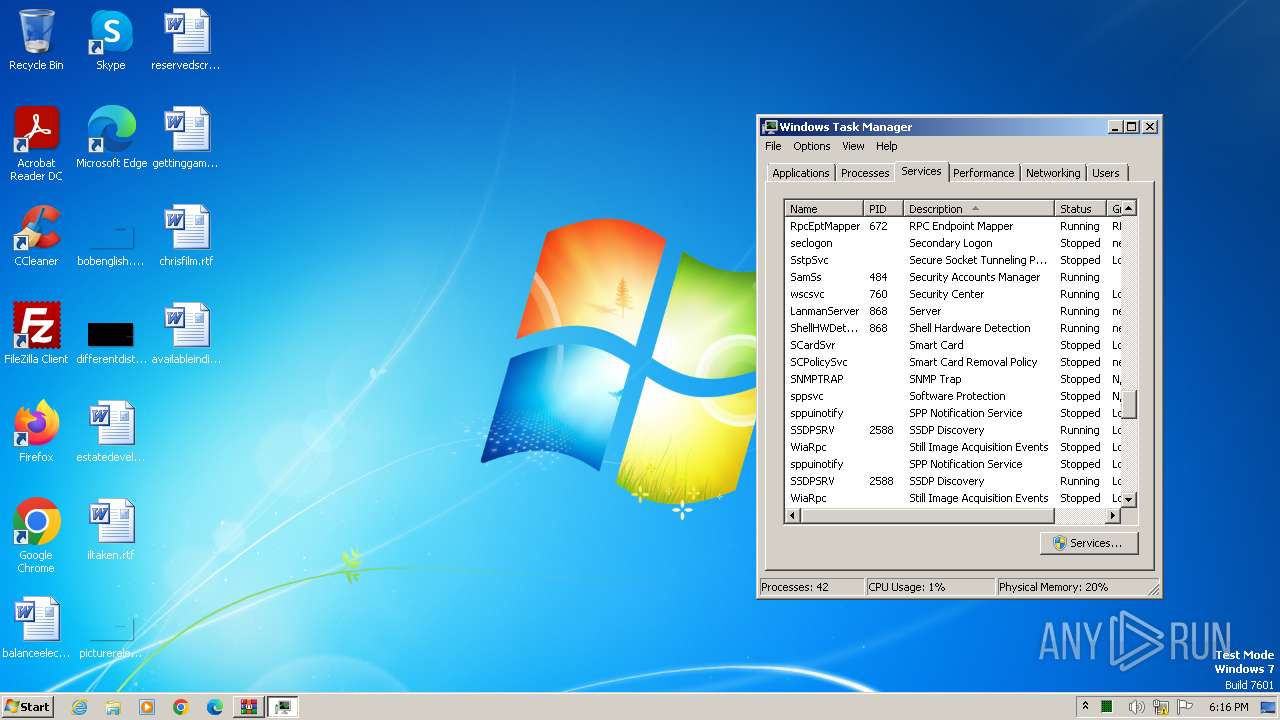Open Chrome from the taskbar
The image size is (1280, 720).
click(x=181, y=707)
